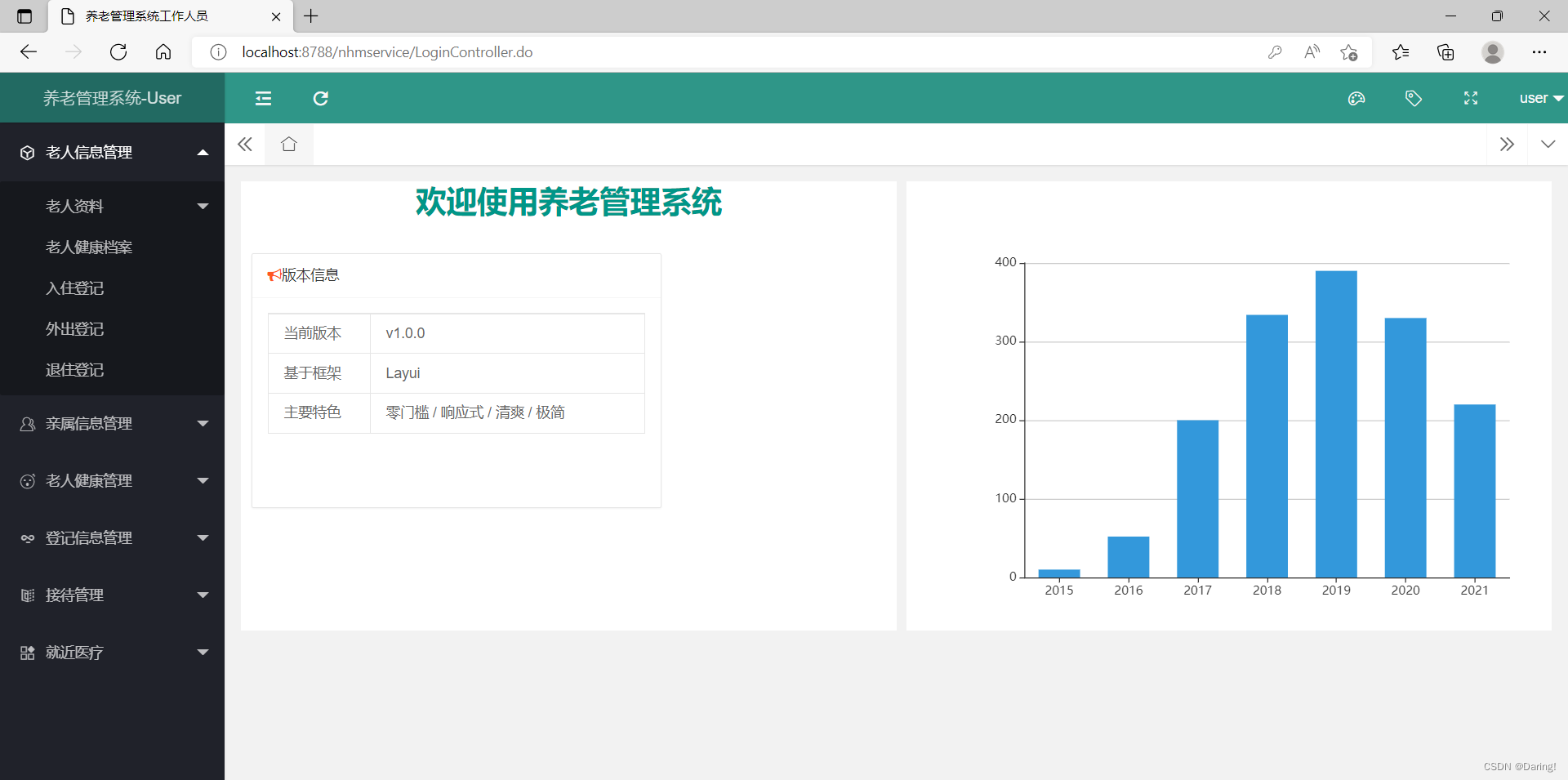
Task: Open the theme palette icon
Action: 1356,99
